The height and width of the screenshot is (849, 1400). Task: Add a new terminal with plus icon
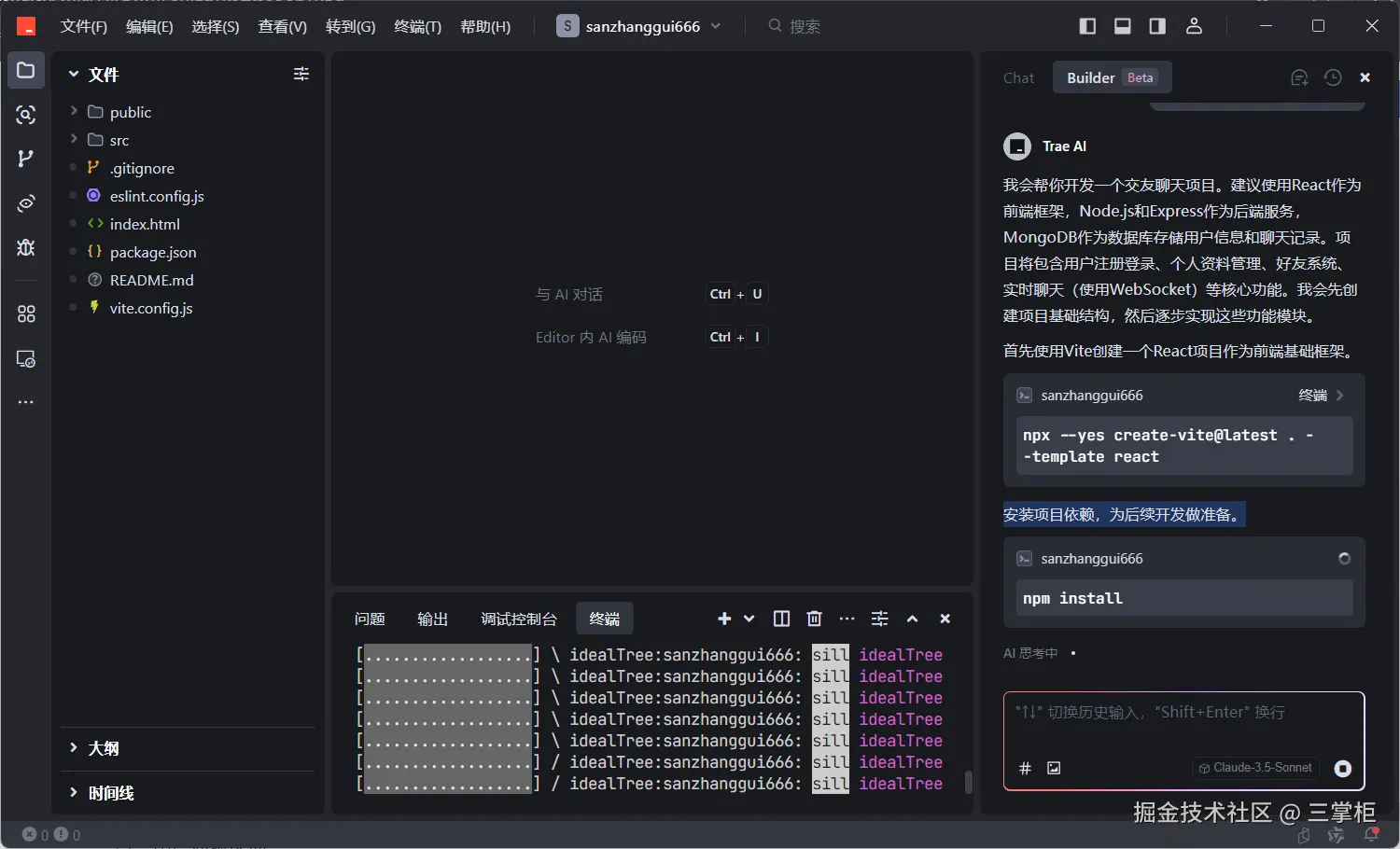click(724, 619)
